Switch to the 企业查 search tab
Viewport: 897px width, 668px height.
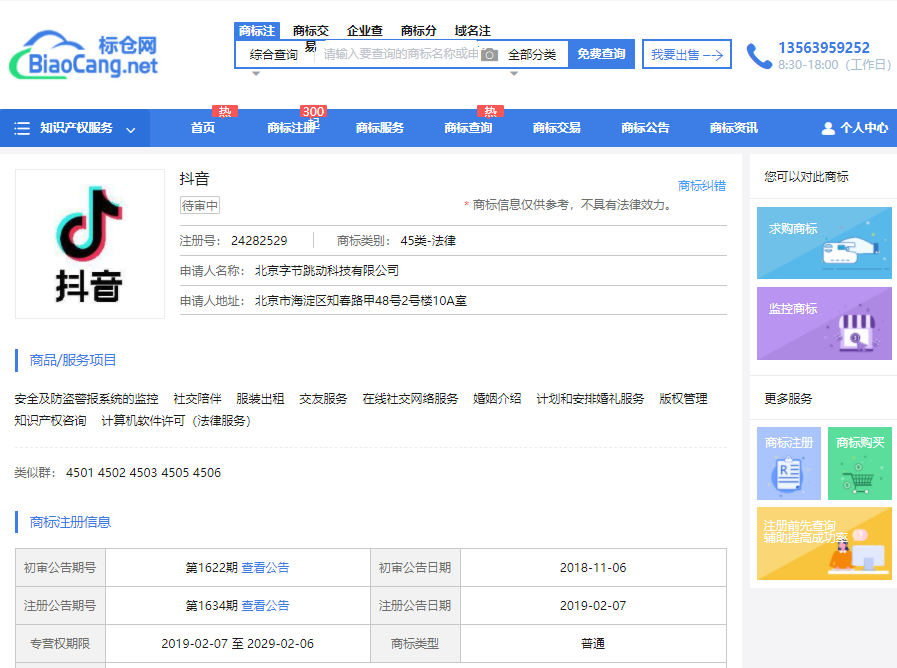tap(364, 31)
